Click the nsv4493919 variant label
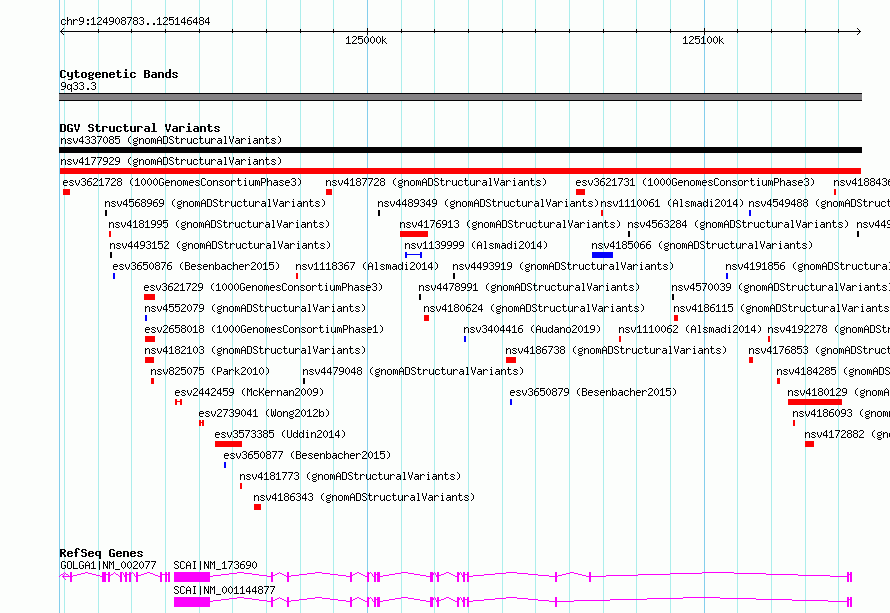This screenshot has width=890, height=613. coord(563,266)
